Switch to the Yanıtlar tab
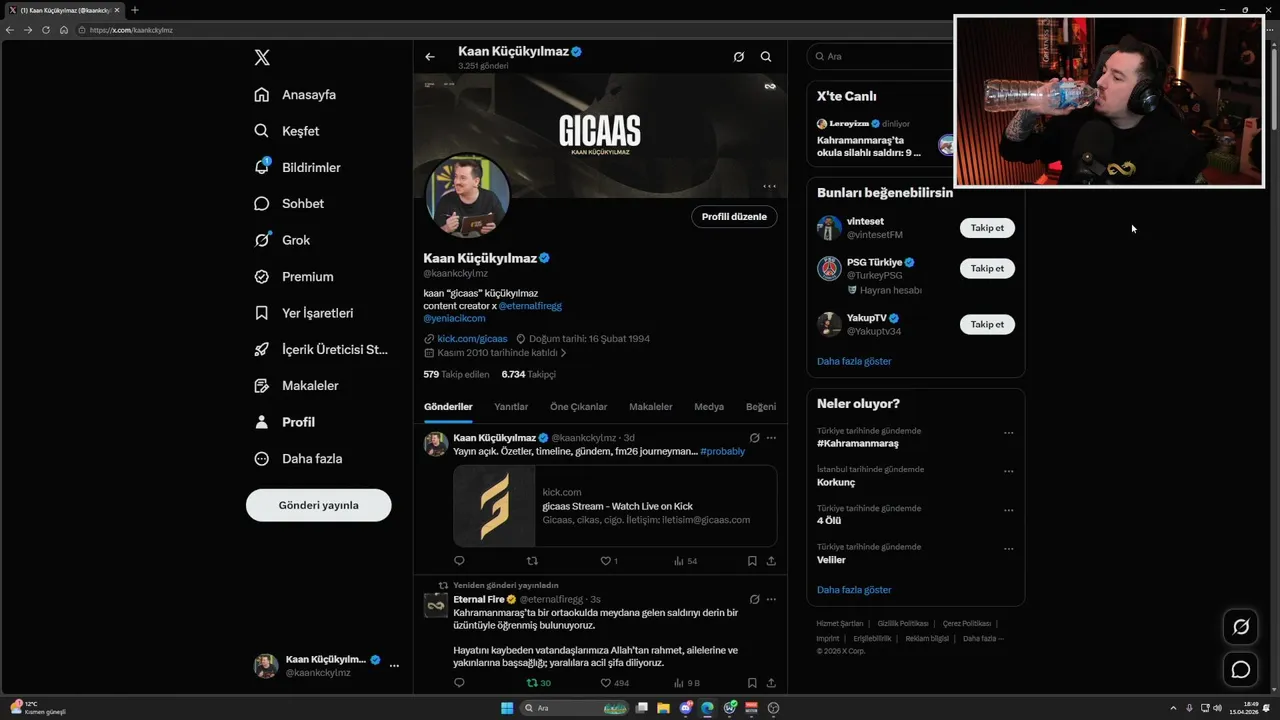The image size is (1280, 720). pos(511,407)
